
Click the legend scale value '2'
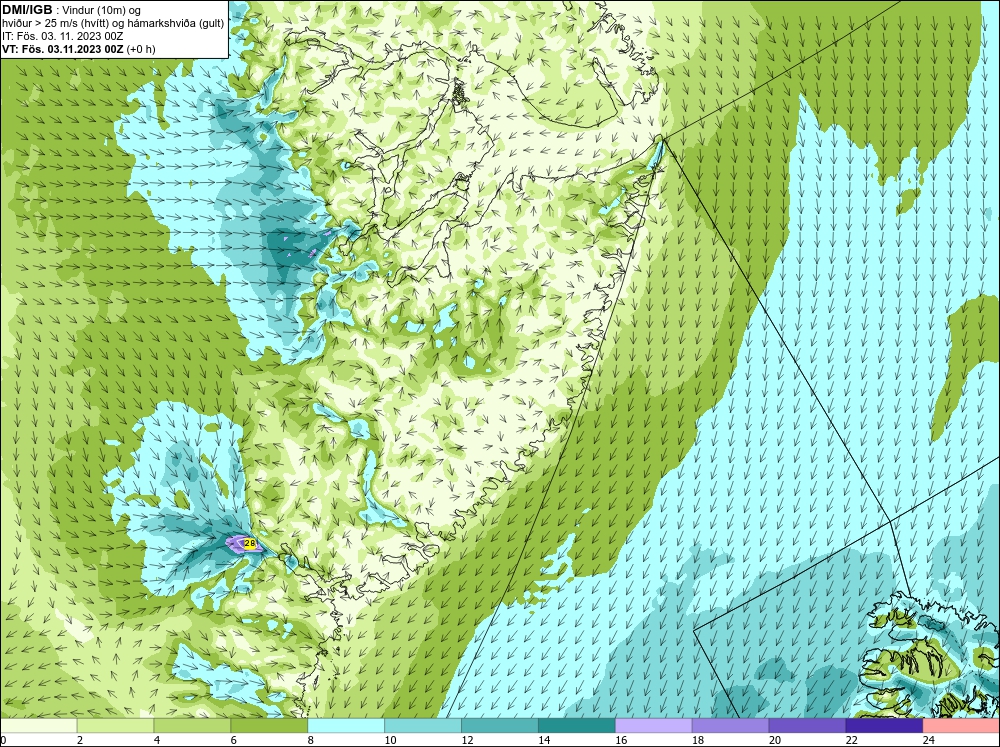pyautogui.click(x=80, y=740)
